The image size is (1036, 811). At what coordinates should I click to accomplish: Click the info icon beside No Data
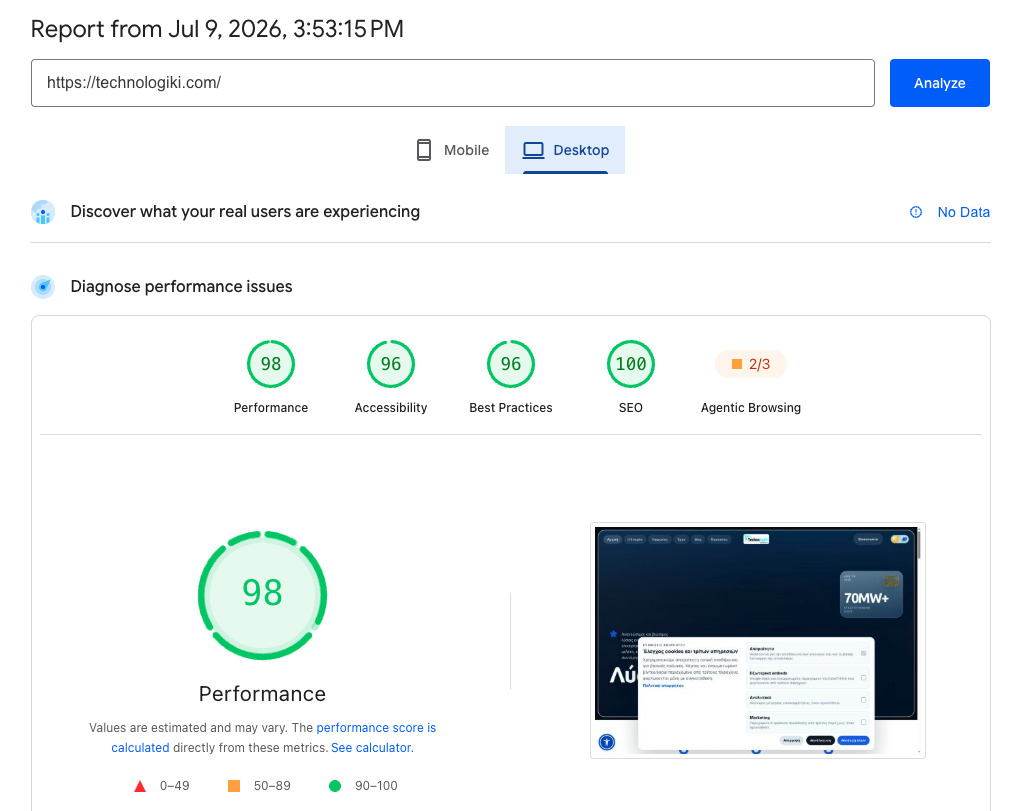click(x=916, y=212)
